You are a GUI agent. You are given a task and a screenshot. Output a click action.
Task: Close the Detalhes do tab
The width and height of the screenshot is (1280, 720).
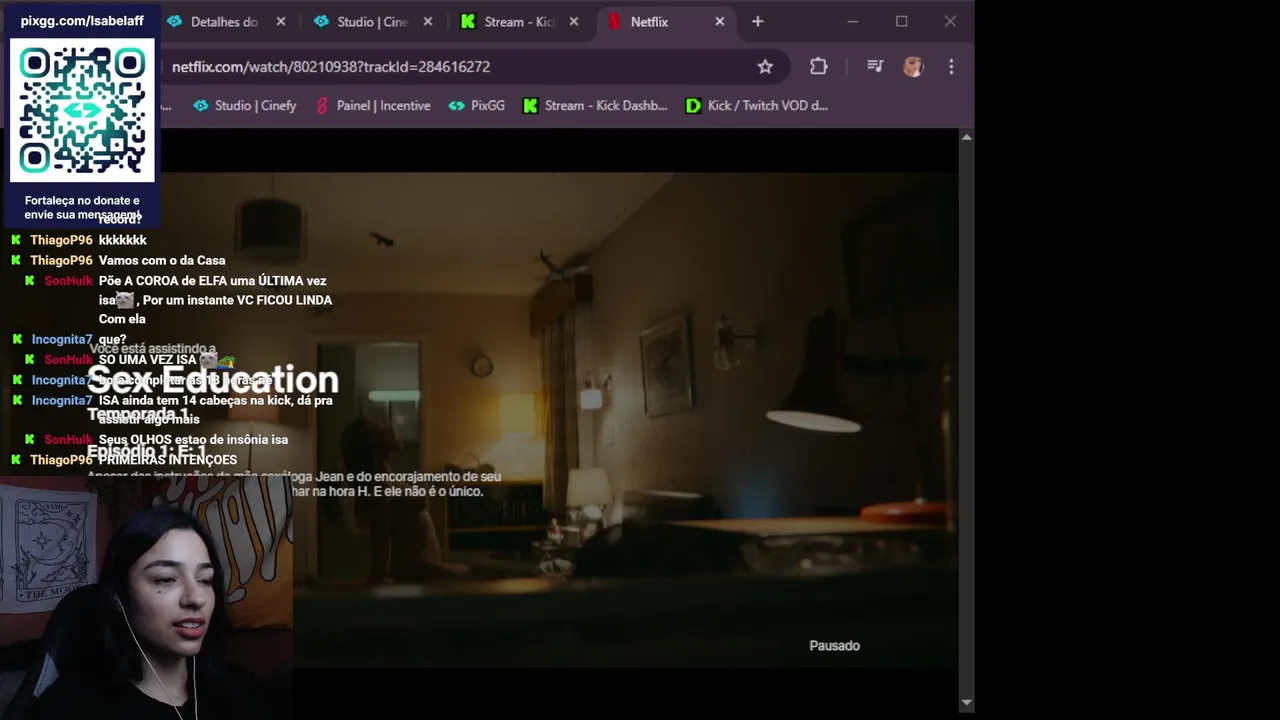[x=281, y=22]
